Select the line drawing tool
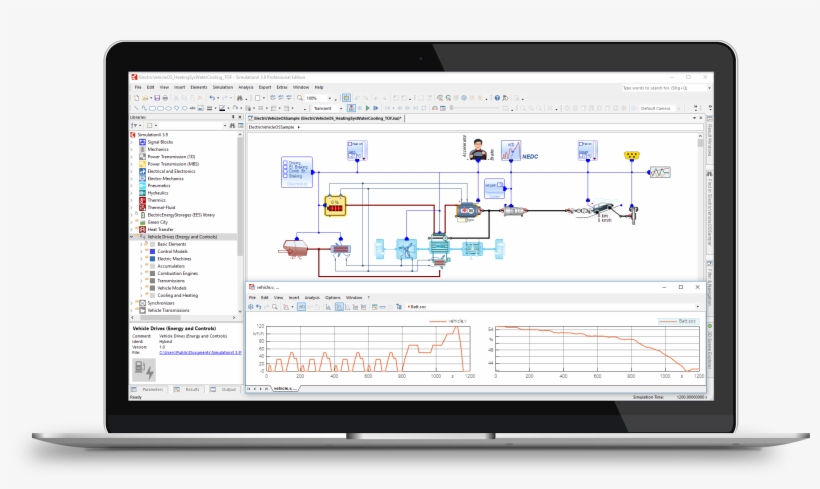The image size is (820, 489). (137, 108)
